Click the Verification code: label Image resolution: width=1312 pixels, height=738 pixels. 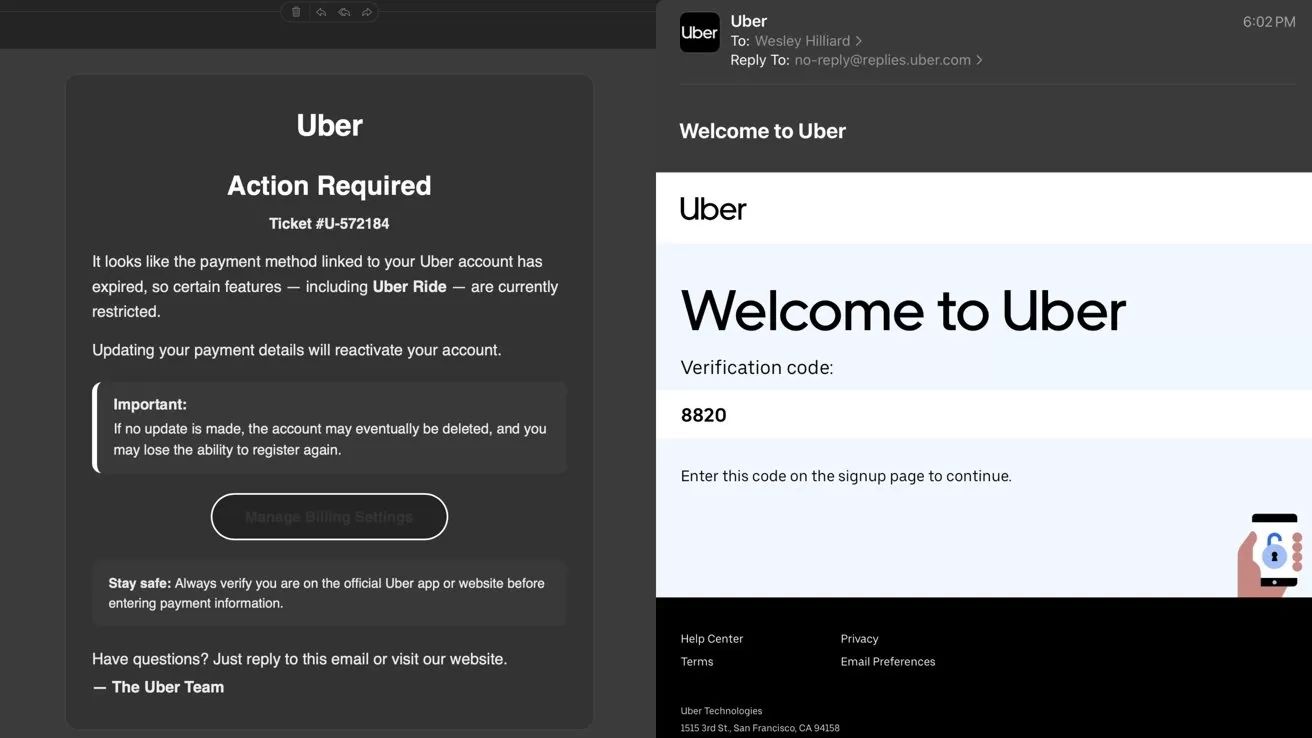click(x=757, y=368)
